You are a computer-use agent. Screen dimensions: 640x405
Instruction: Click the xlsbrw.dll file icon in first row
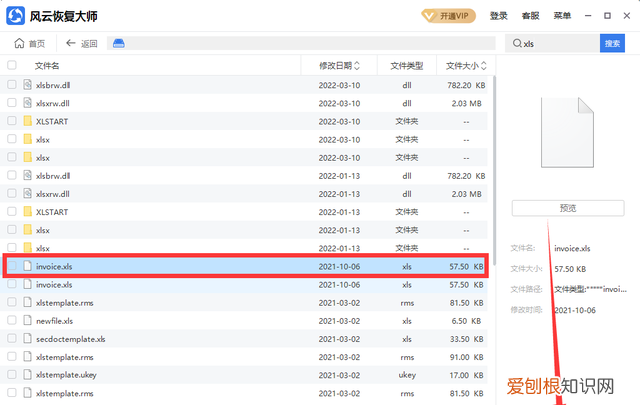point(28,85)
